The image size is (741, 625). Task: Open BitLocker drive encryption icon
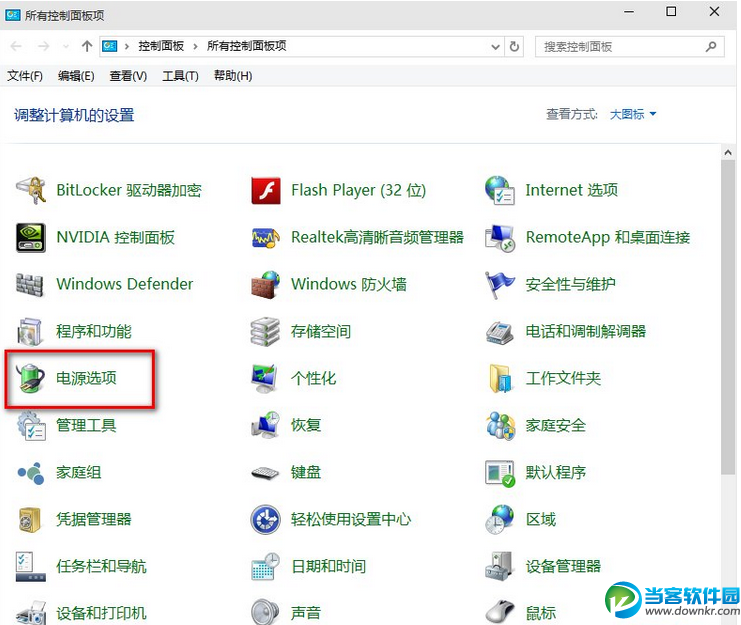click(x=30, y=190)
